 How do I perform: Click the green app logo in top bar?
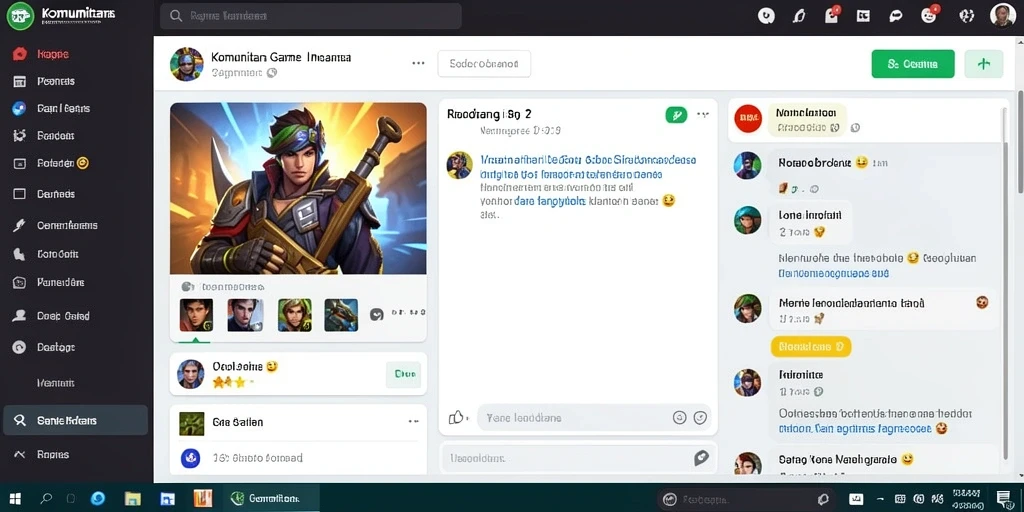(20, 16)
